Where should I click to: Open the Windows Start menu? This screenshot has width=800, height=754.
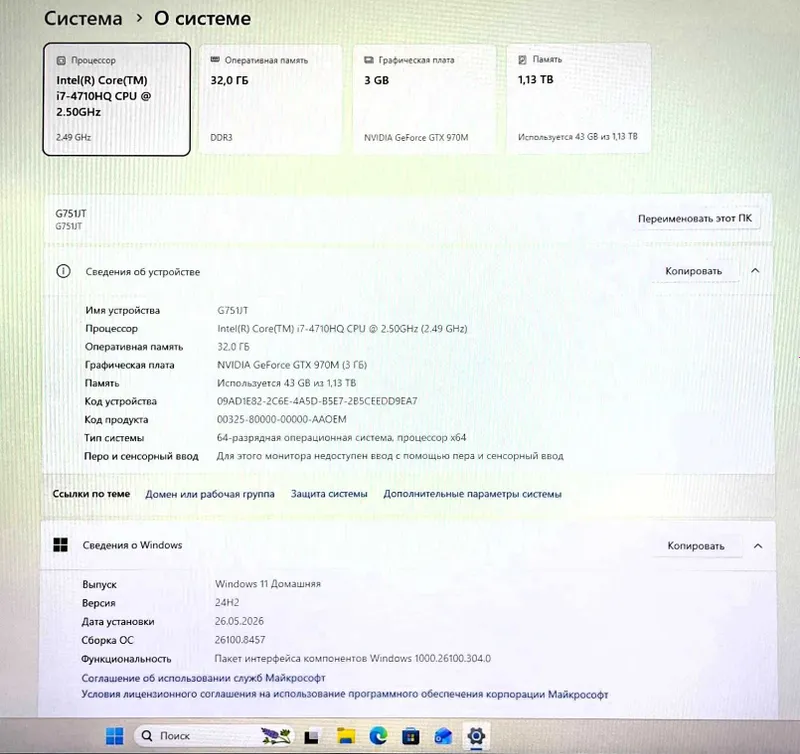(114, 736)
